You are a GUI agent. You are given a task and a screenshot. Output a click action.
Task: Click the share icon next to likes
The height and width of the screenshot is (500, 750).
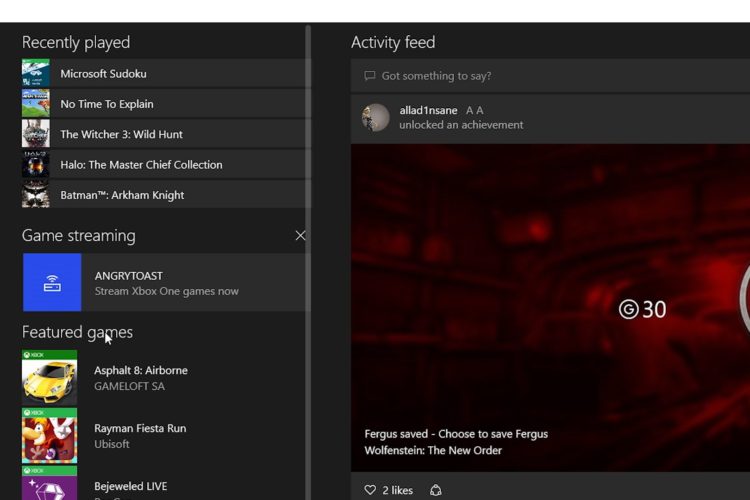[436, 490]
